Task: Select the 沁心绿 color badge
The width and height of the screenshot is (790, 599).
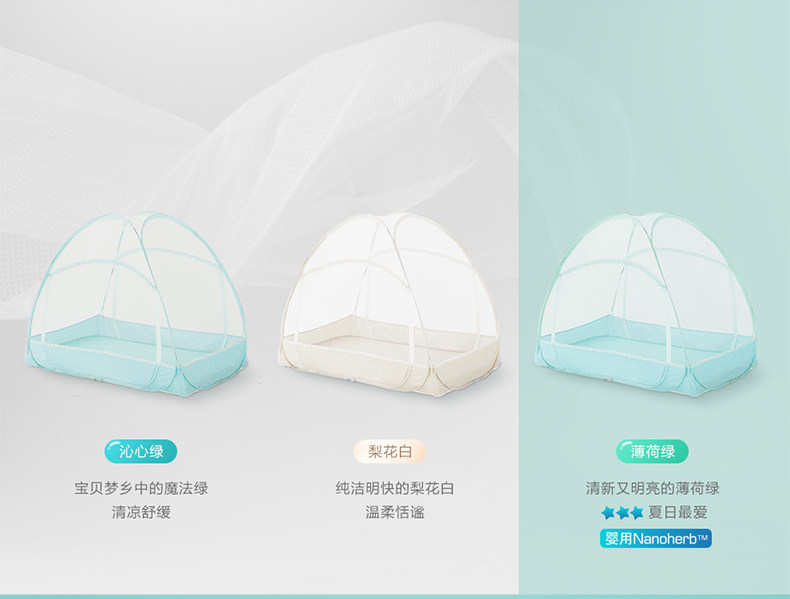Action: point(141,451)
